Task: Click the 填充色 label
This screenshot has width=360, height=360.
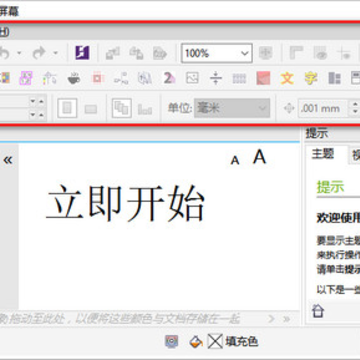Action: pos(242,341)
